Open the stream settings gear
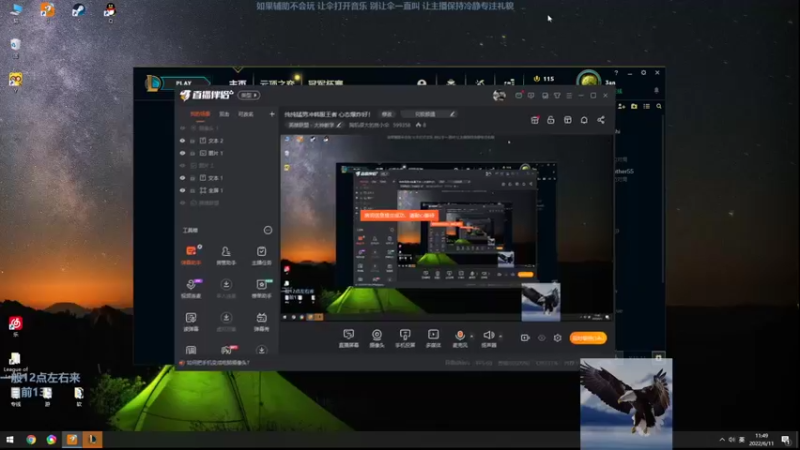Image resolution: width=800 pixels, height=450 pixels. click(558, 338)
